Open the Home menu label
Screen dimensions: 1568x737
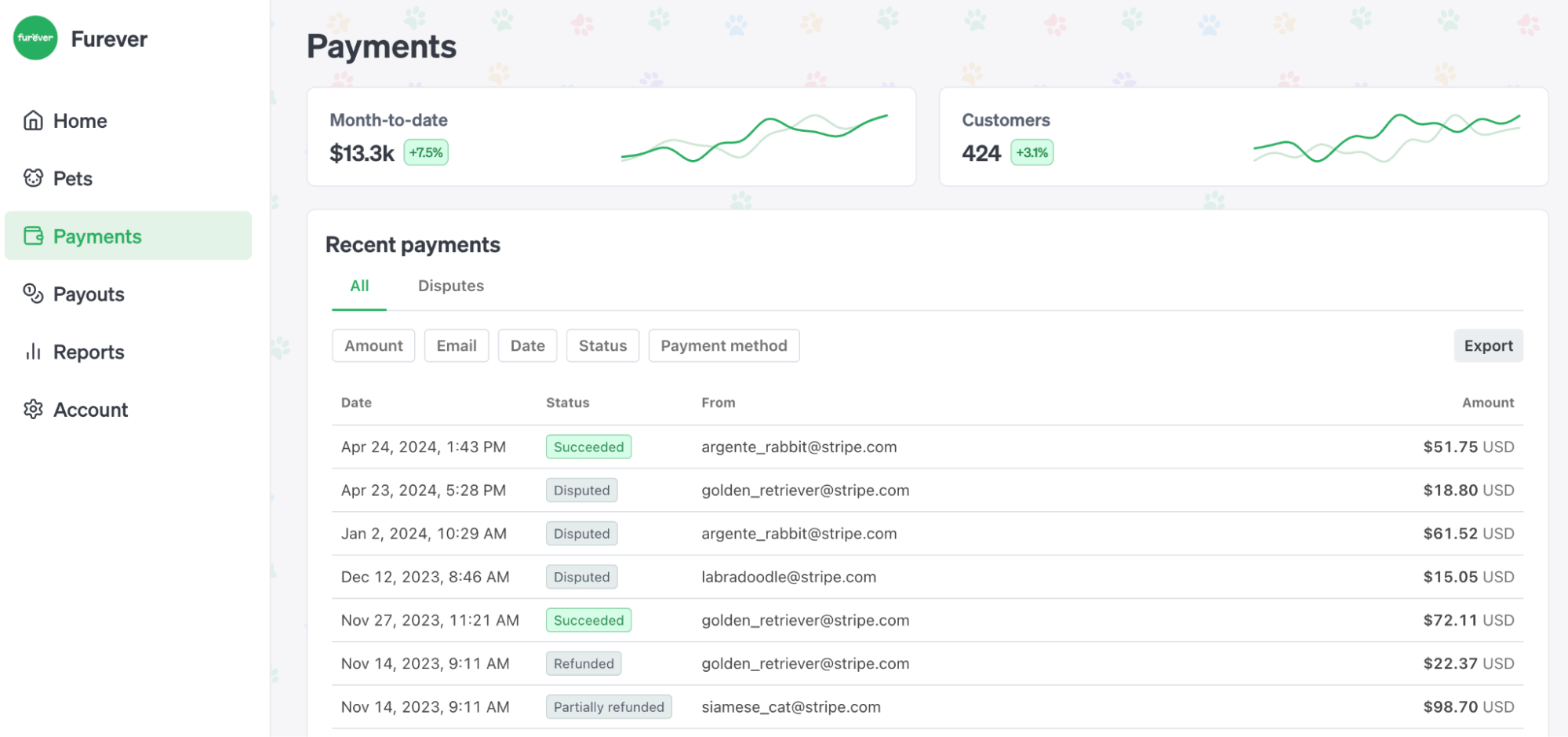(x=80, y=121)
